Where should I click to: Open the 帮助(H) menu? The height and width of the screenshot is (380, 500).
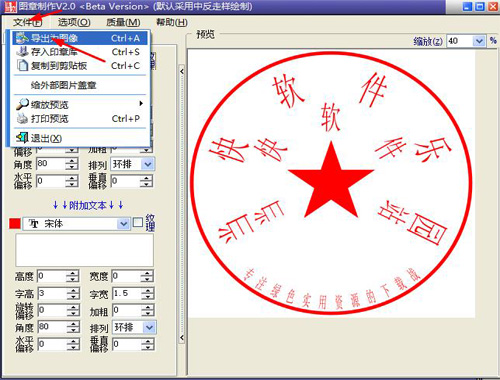click(x=172, y=22)
